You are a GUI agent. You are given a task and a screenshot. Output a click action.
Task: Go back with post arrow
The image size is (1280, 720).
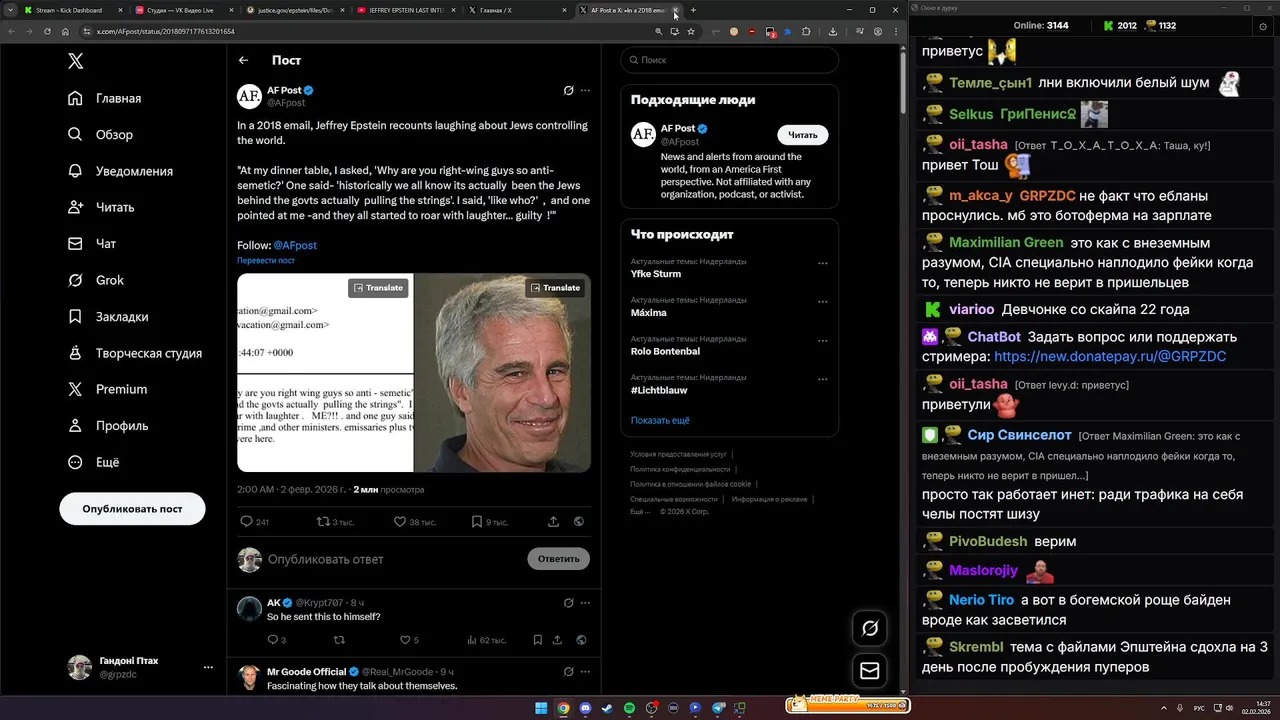coord(243,60)
